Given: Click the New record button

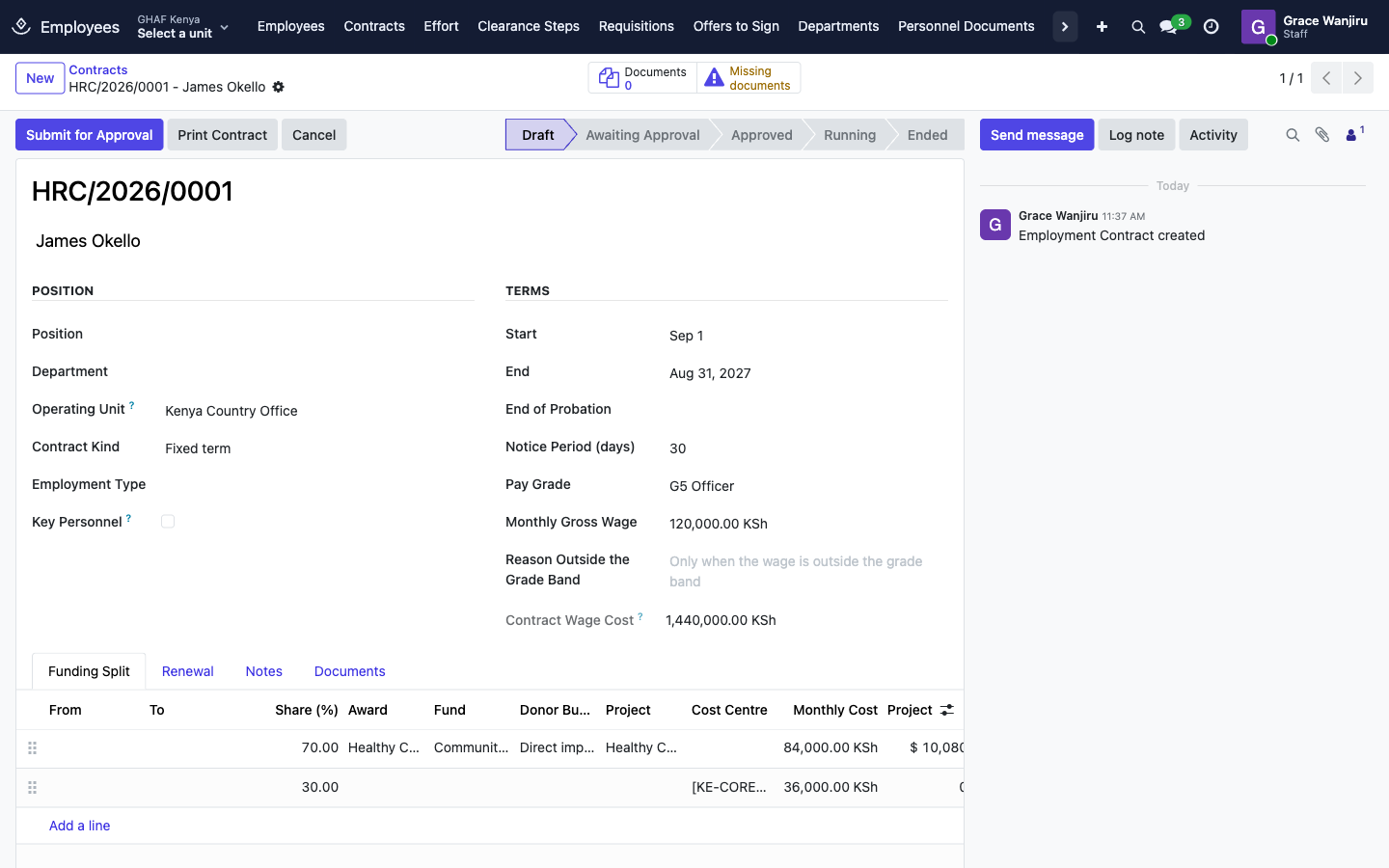Looking at the screenshot, I should tap(41, 78).
